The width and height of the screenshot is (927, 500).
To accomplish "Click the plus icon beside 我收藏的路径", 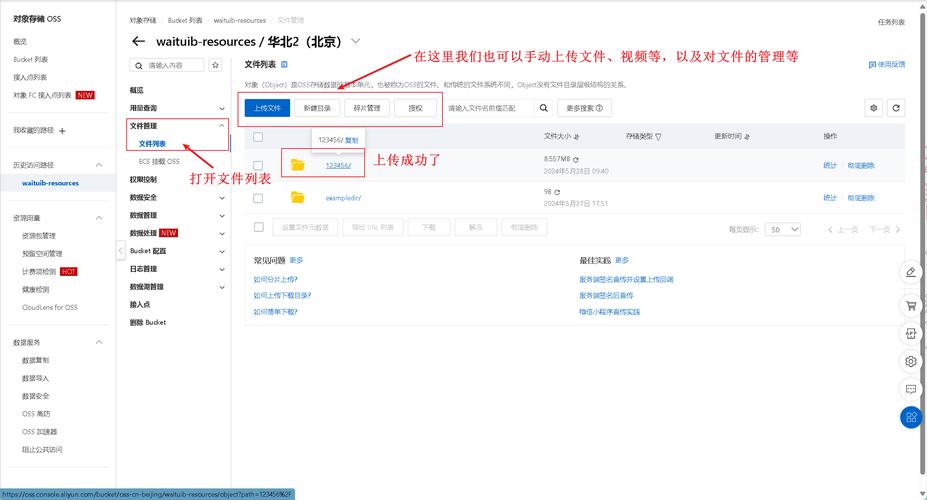I will coord(62,131).
